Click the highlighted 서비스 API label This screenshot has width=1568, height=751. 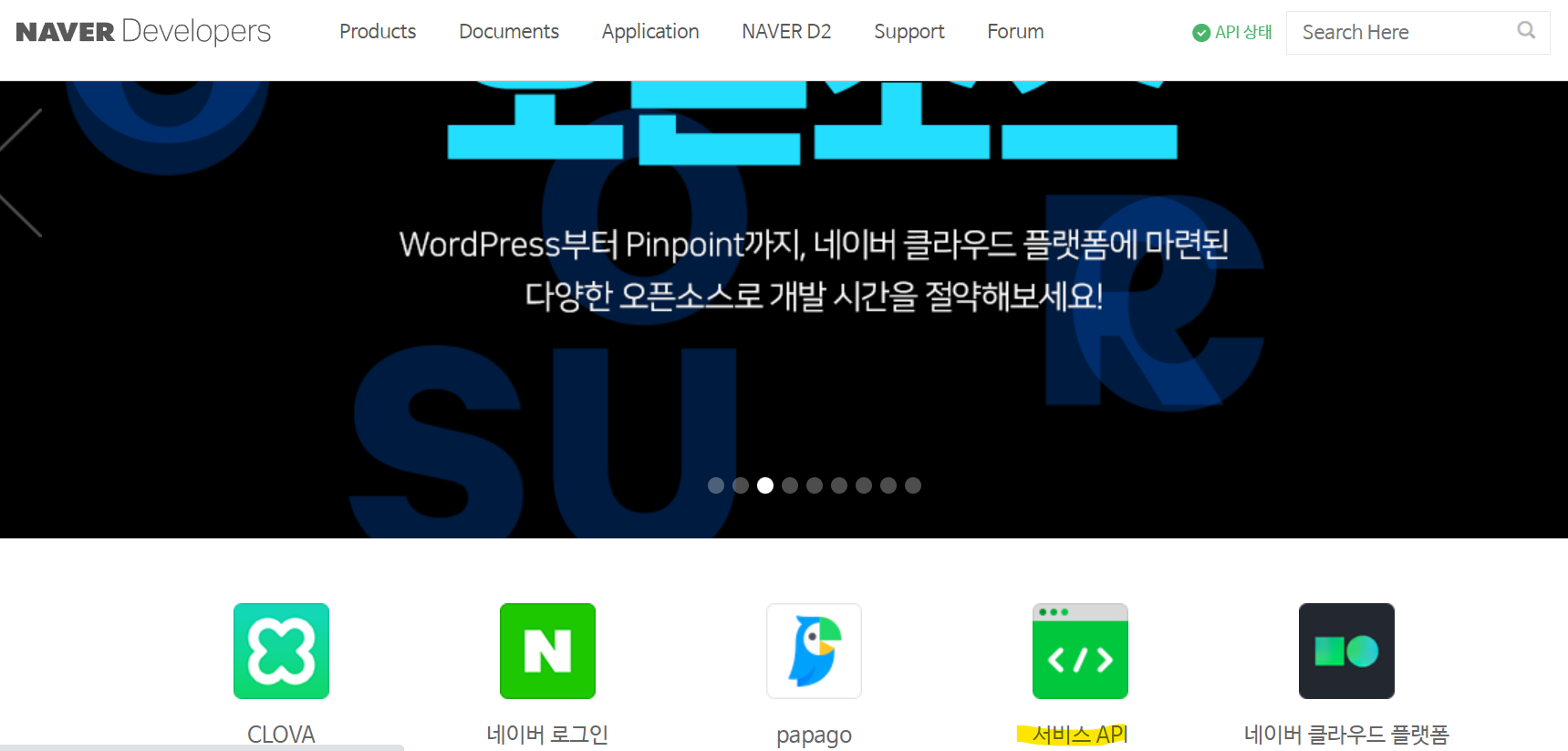pyautogui.click(x=1080, y=735)
